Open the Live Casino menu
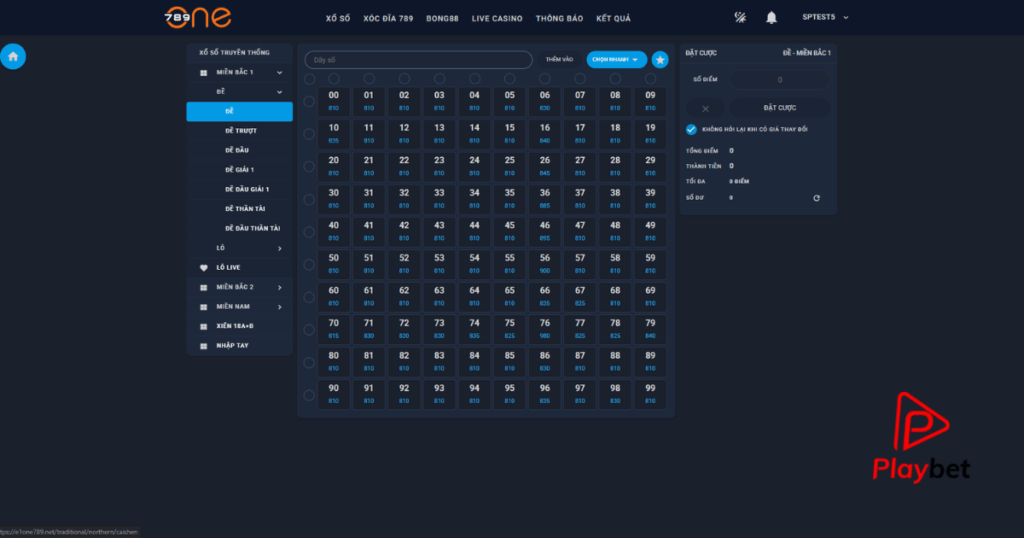Screen dimensions: 1024x538 tap(497, 18)
